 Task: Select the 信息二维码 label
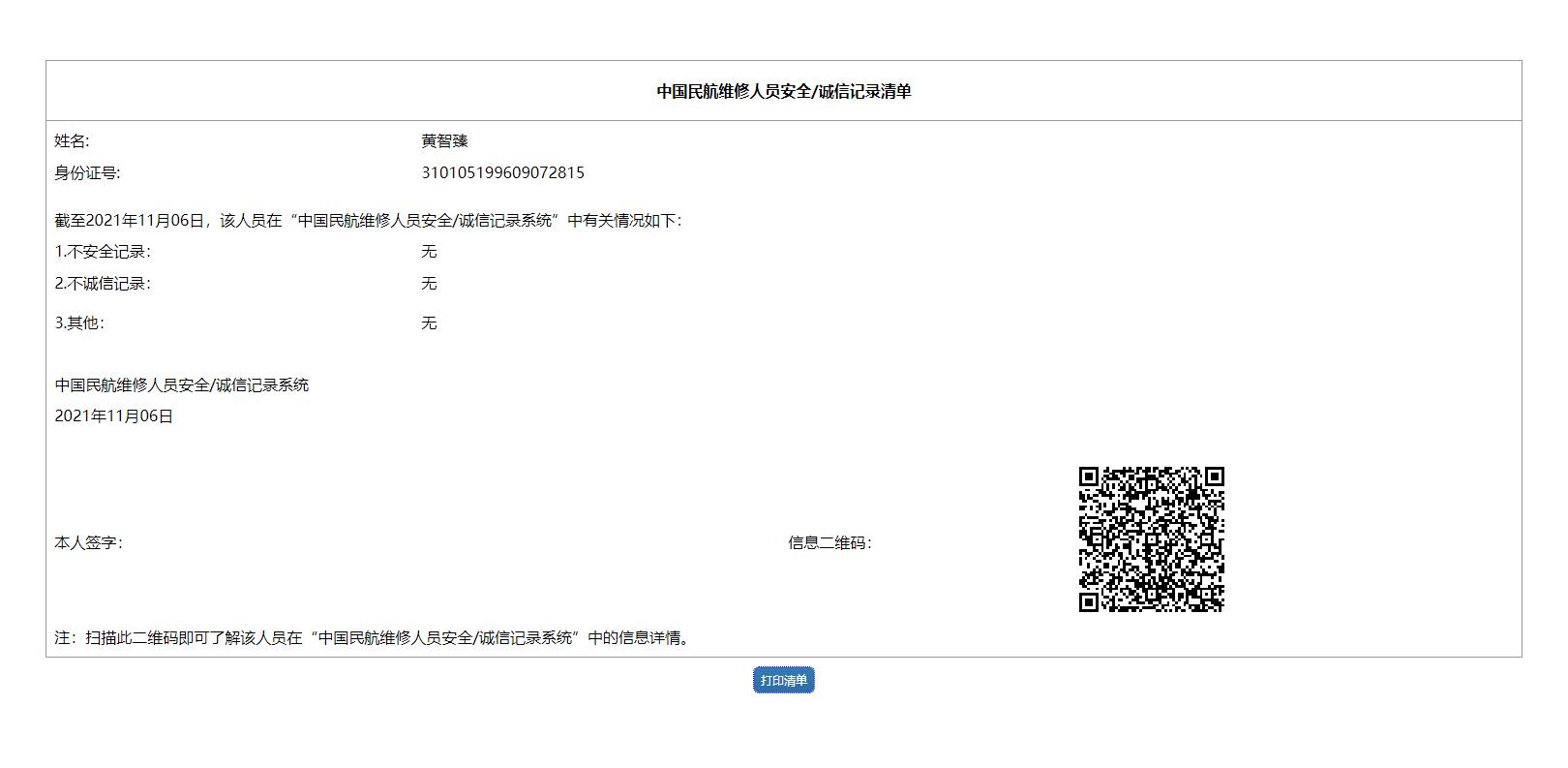click(x=829, y=543)
